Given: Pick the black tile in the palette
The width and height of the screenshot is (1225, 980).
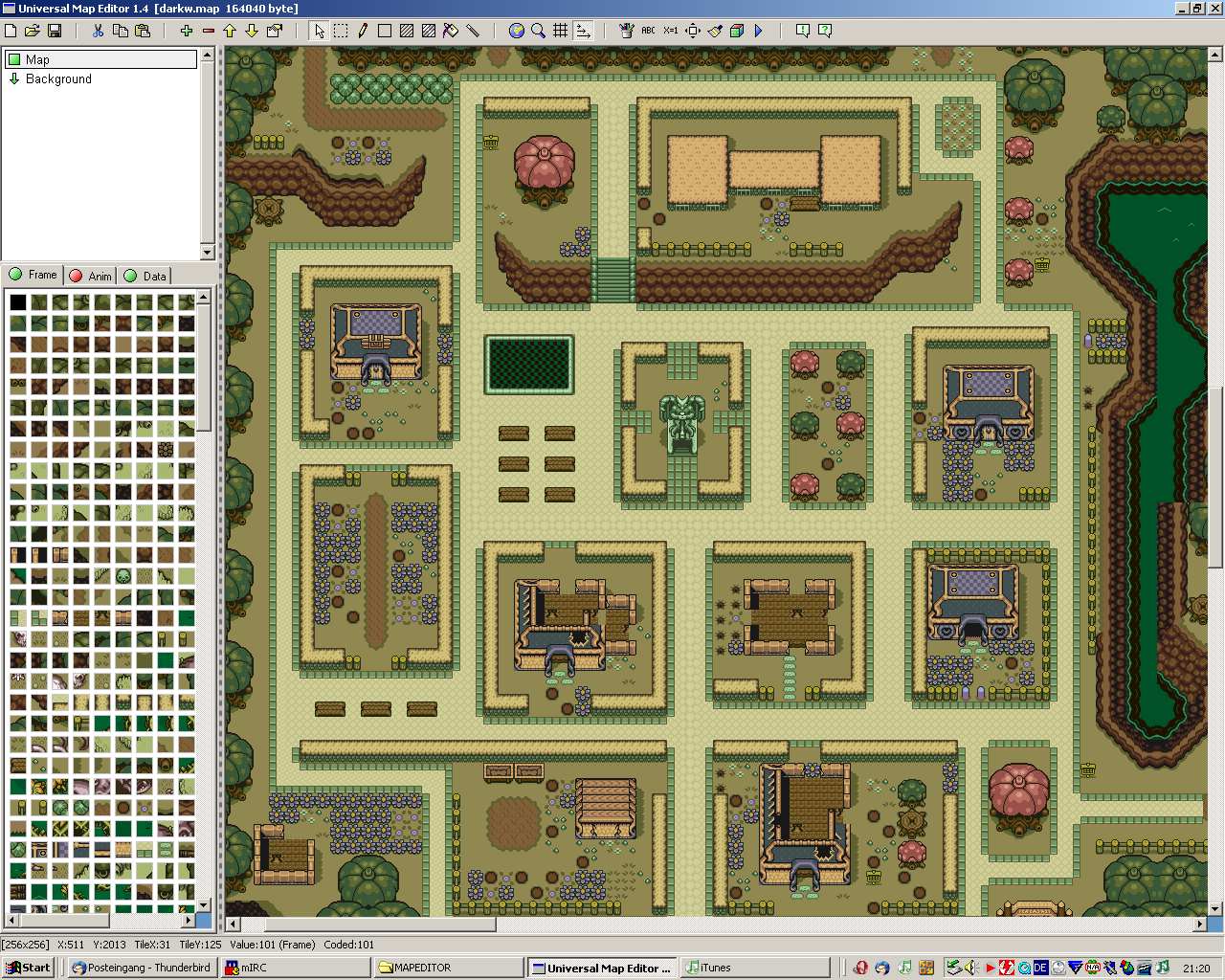Looking at the screenshot, I should 18,302.
